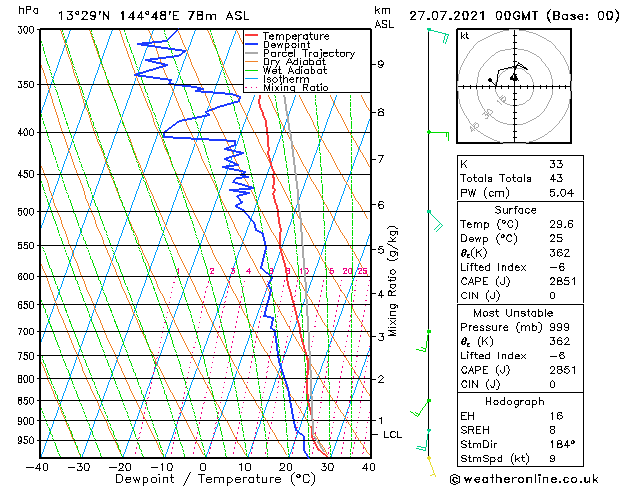
Task: Click the wind barb at 300 hPa
Action: point(438,35)
